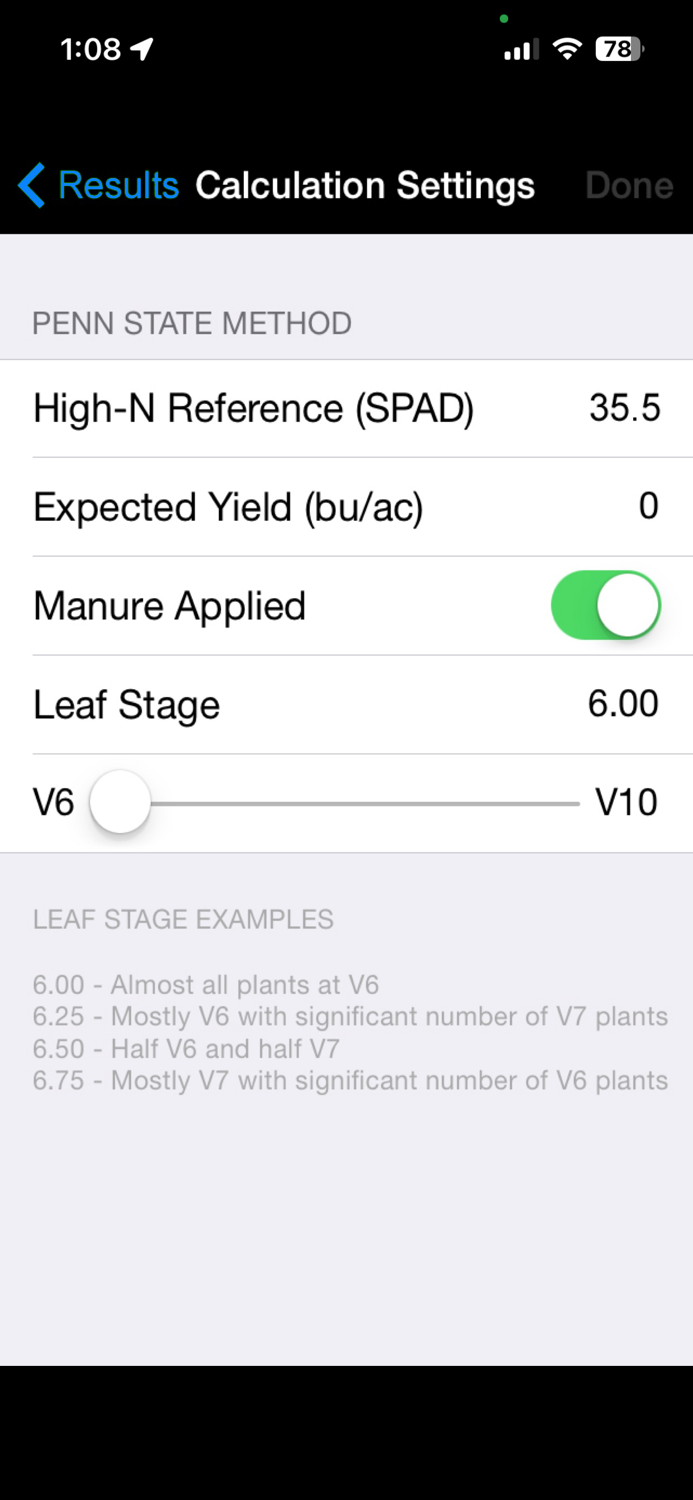This screenshot has height=1500, width=693.
Task: Tap the slider thumb knob
Action: tap(119, 801)
